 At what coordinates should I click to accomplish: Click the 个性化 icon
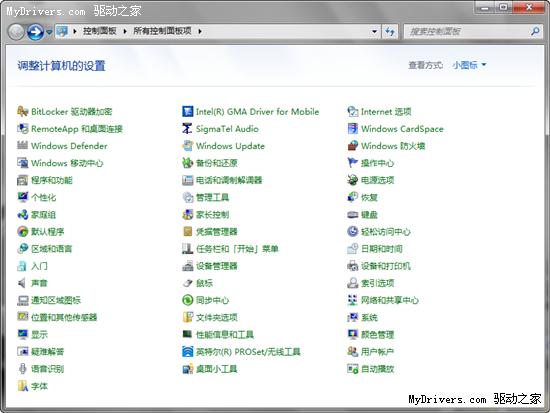click(x=22, y=197)
